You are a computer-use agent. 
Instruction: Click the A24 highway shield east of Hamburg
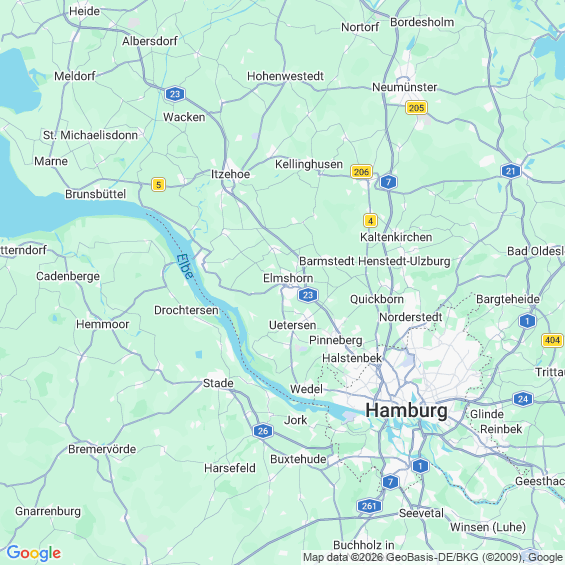point(522,399)
